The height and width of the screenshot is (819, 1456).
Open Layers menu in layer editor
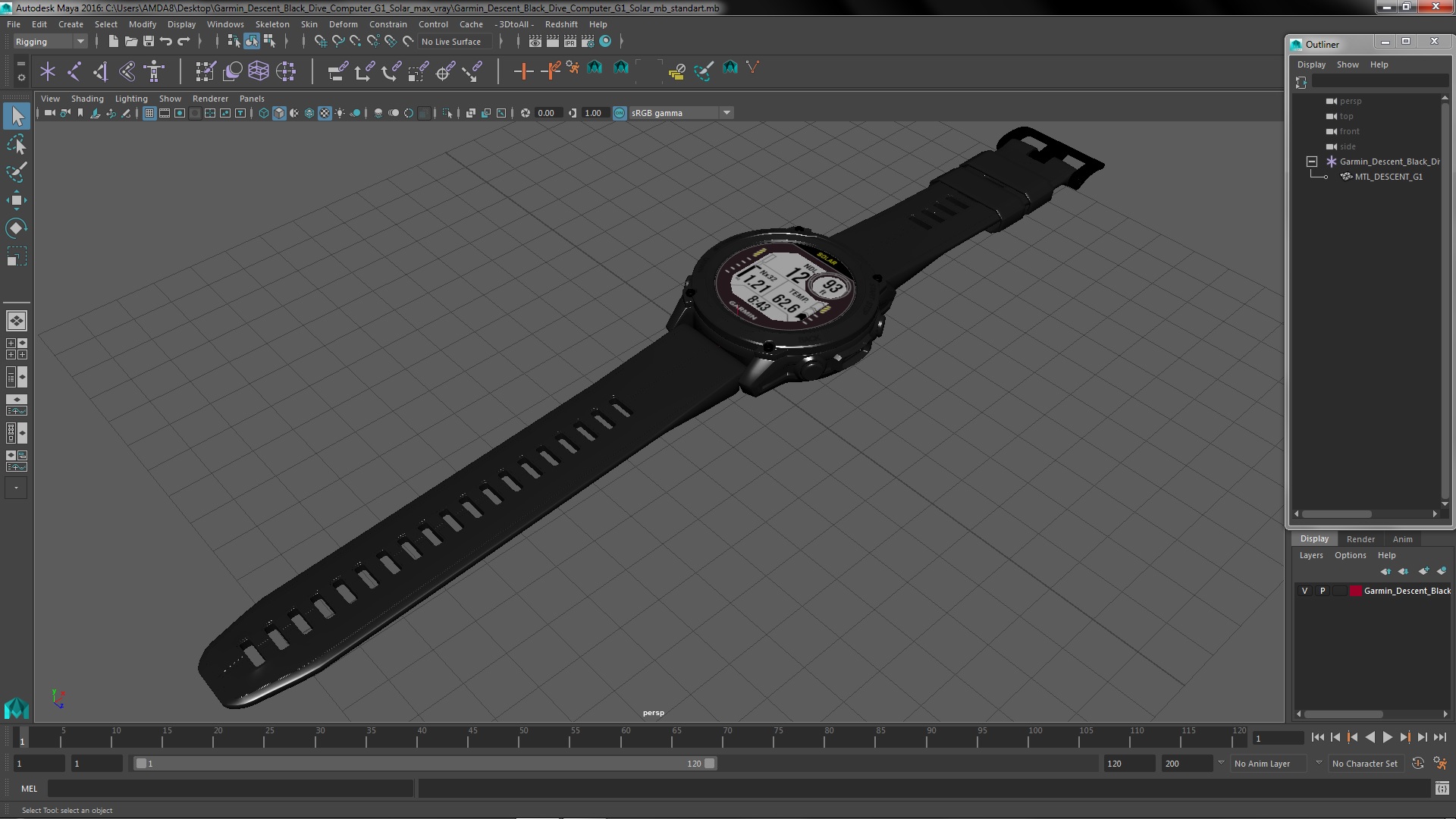pos(1310,555)
